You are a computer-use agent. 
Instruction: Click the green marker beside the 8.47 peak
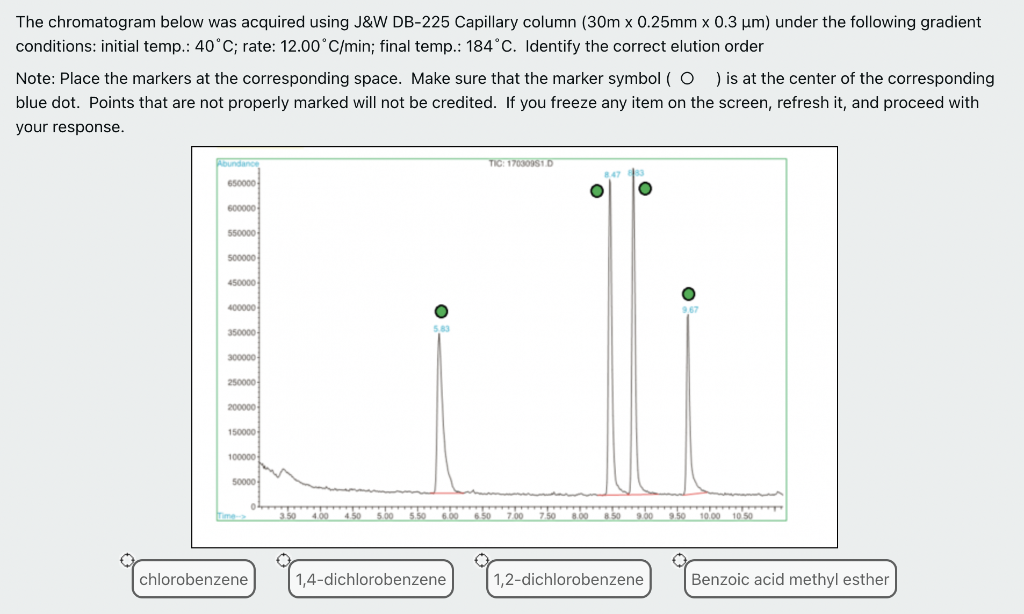pos(597,189)
